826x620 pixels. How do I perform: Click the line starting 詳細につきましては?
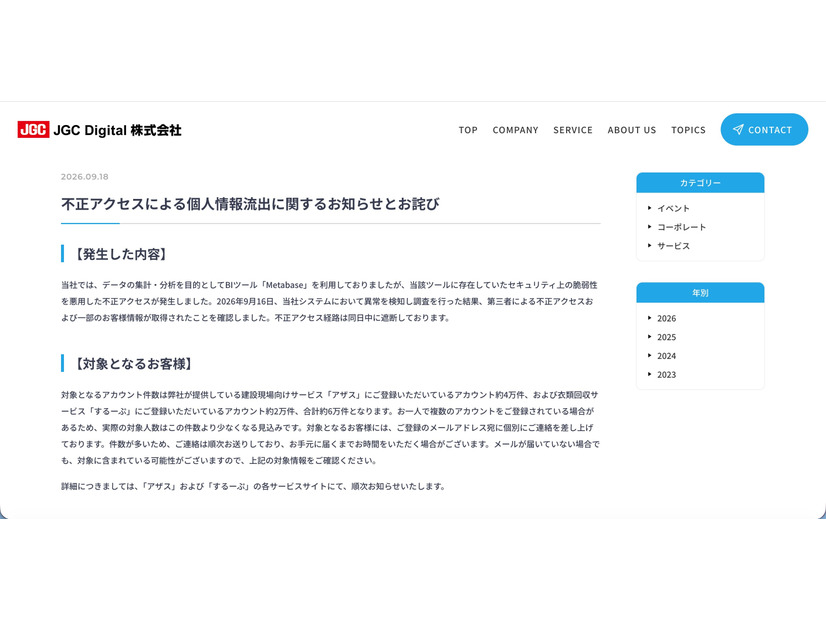pyautogui.click(x=253, y=487)
